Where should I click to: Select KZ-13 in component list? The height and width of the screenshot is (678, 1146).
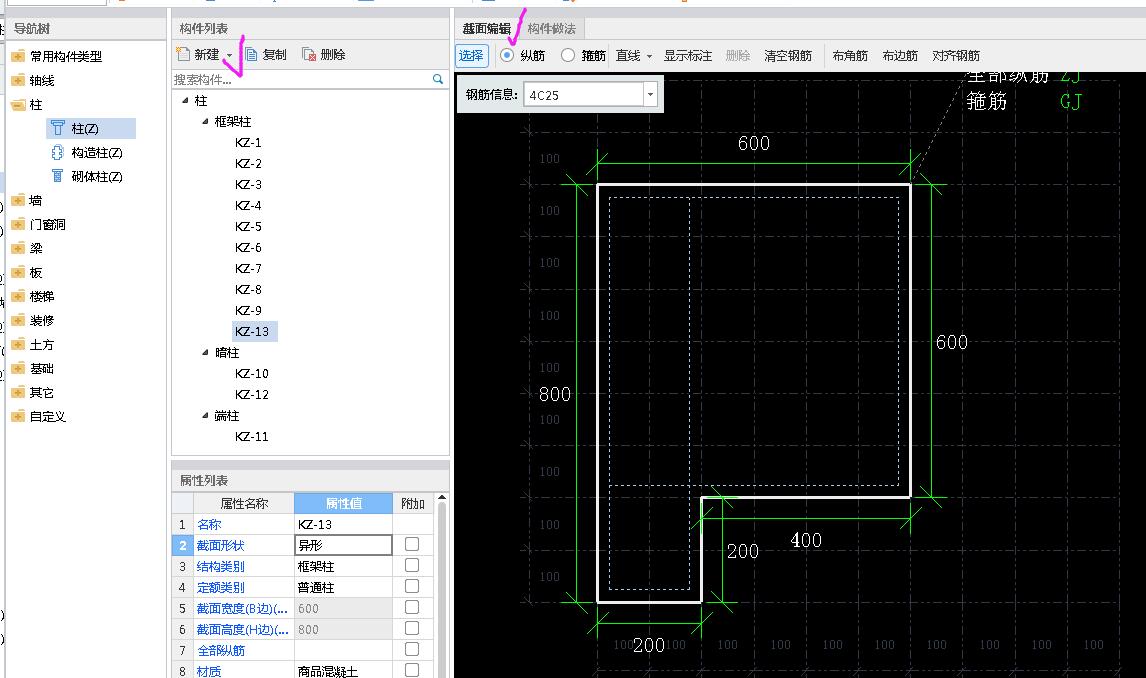(x=252, y=332)
